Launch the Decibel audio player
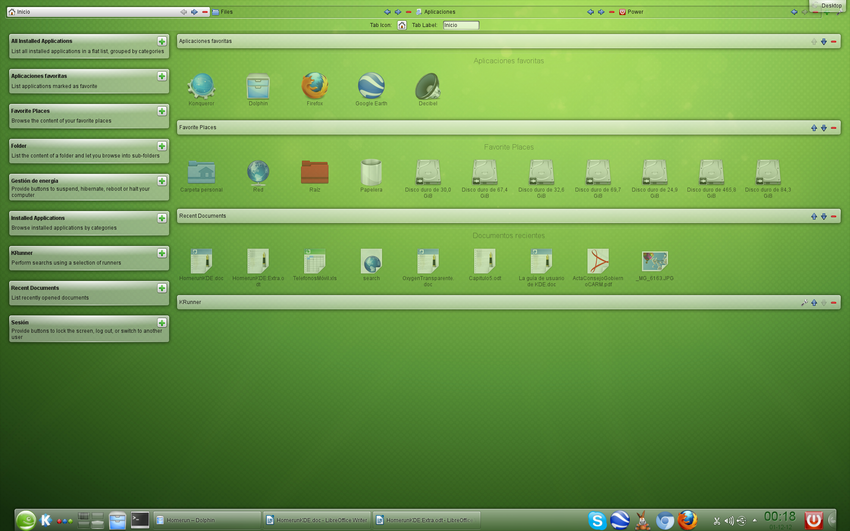This screenshot has width=850, height=531. (428, 87)
